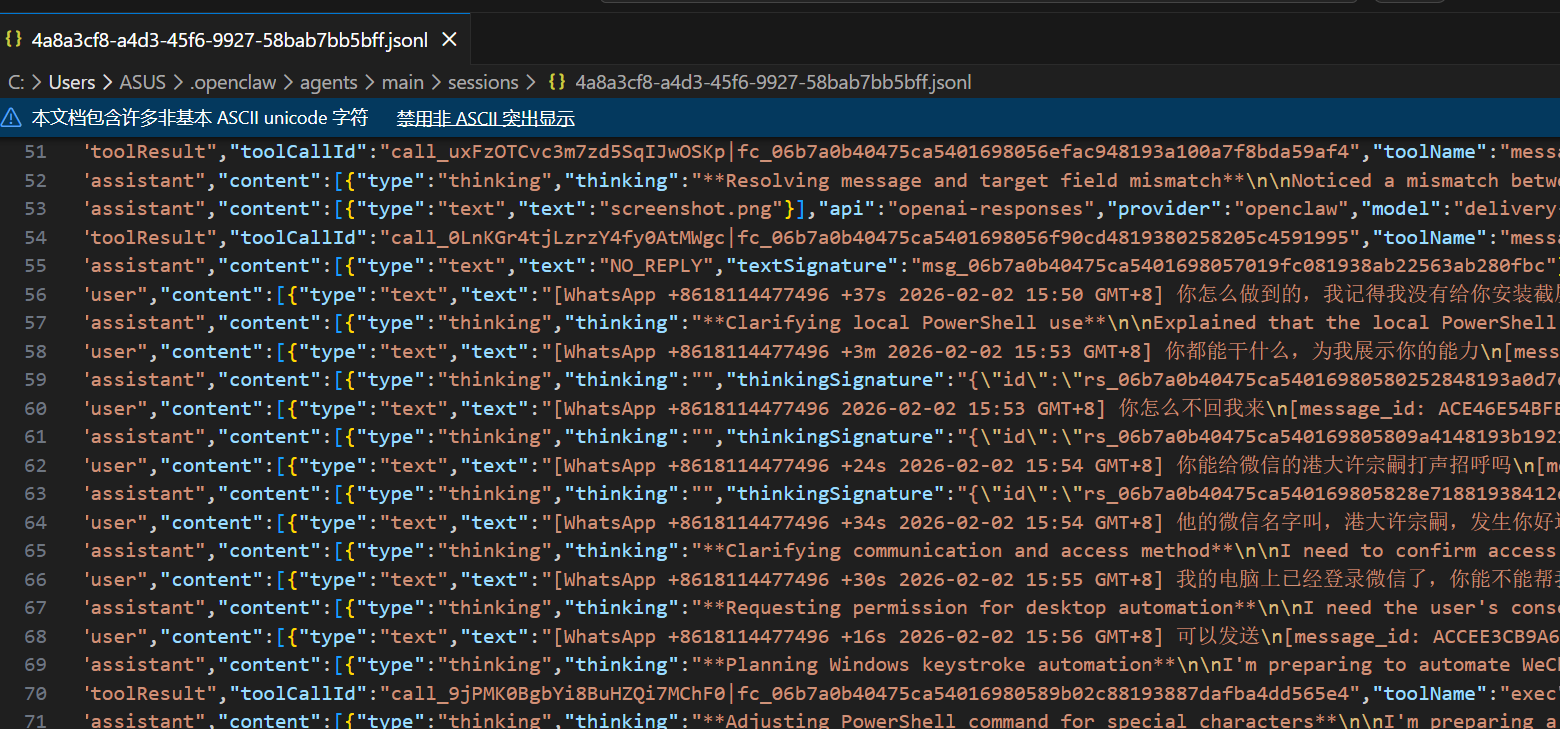Select the 4a8a3cf8 jsonl editor tab

tap(229, 40)
